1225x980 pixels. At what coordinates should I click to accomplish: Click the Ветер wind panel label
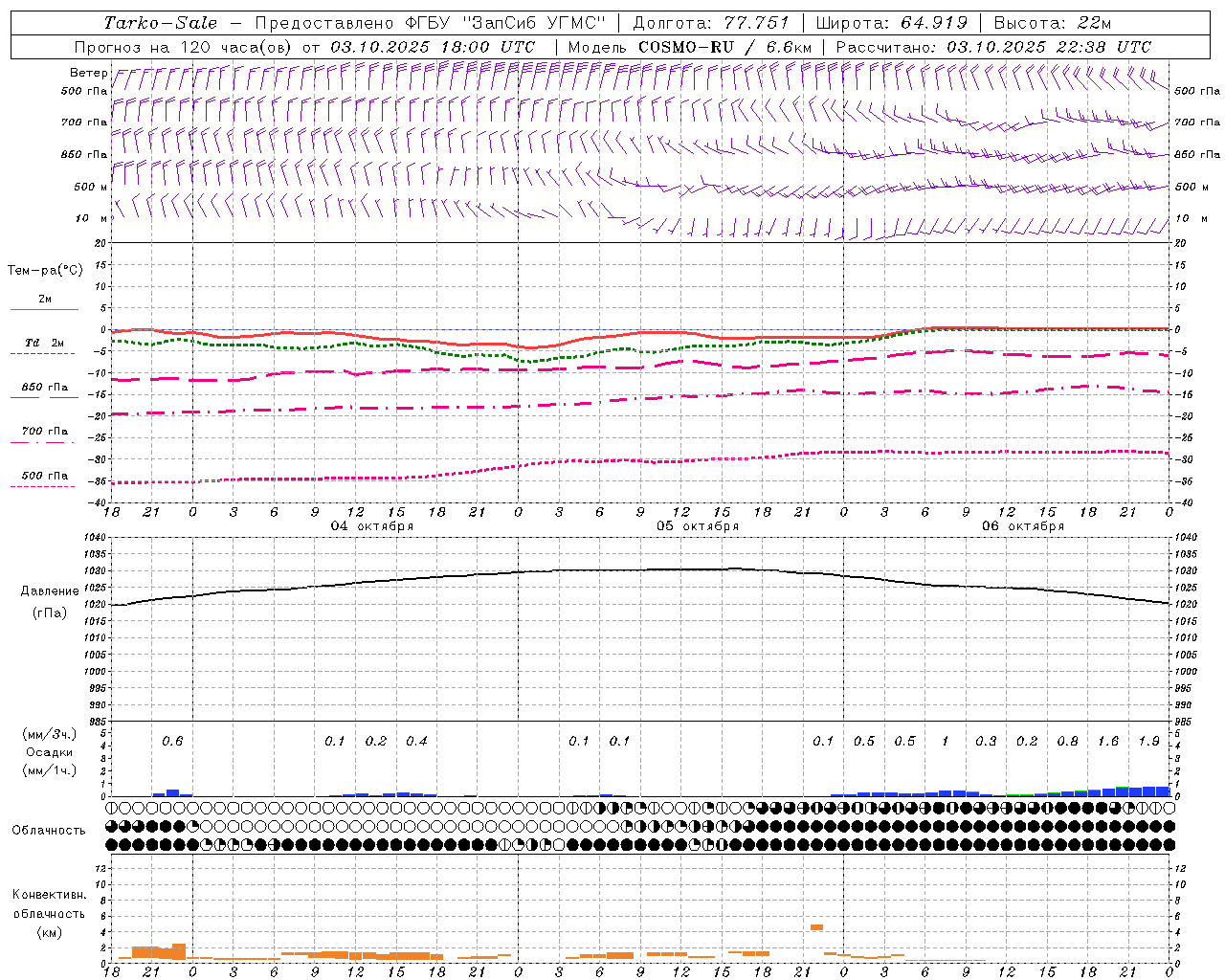(x=88, y=73)
